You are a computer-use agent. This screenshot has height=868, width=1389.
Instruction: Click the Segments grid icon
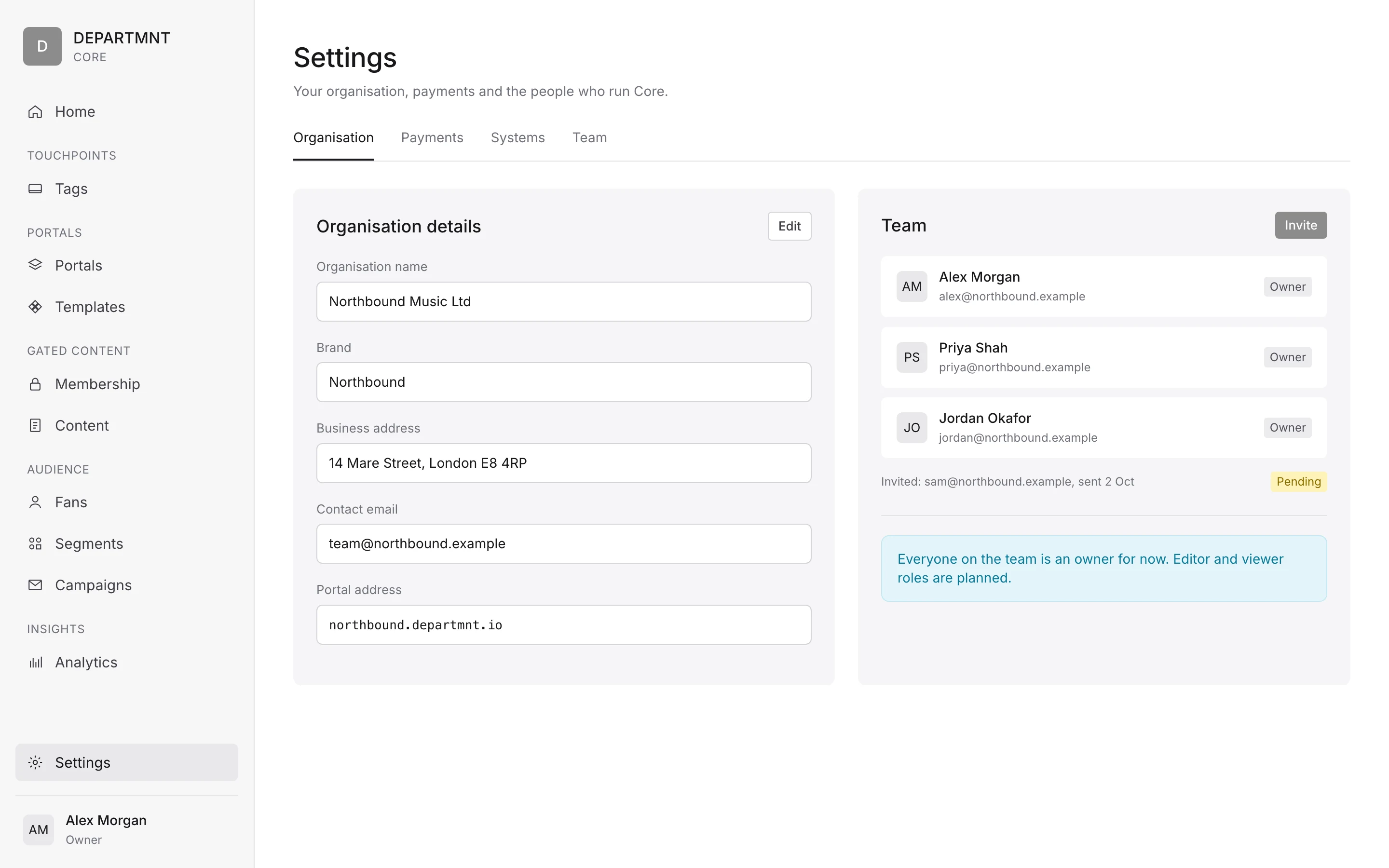pos(35,543)
